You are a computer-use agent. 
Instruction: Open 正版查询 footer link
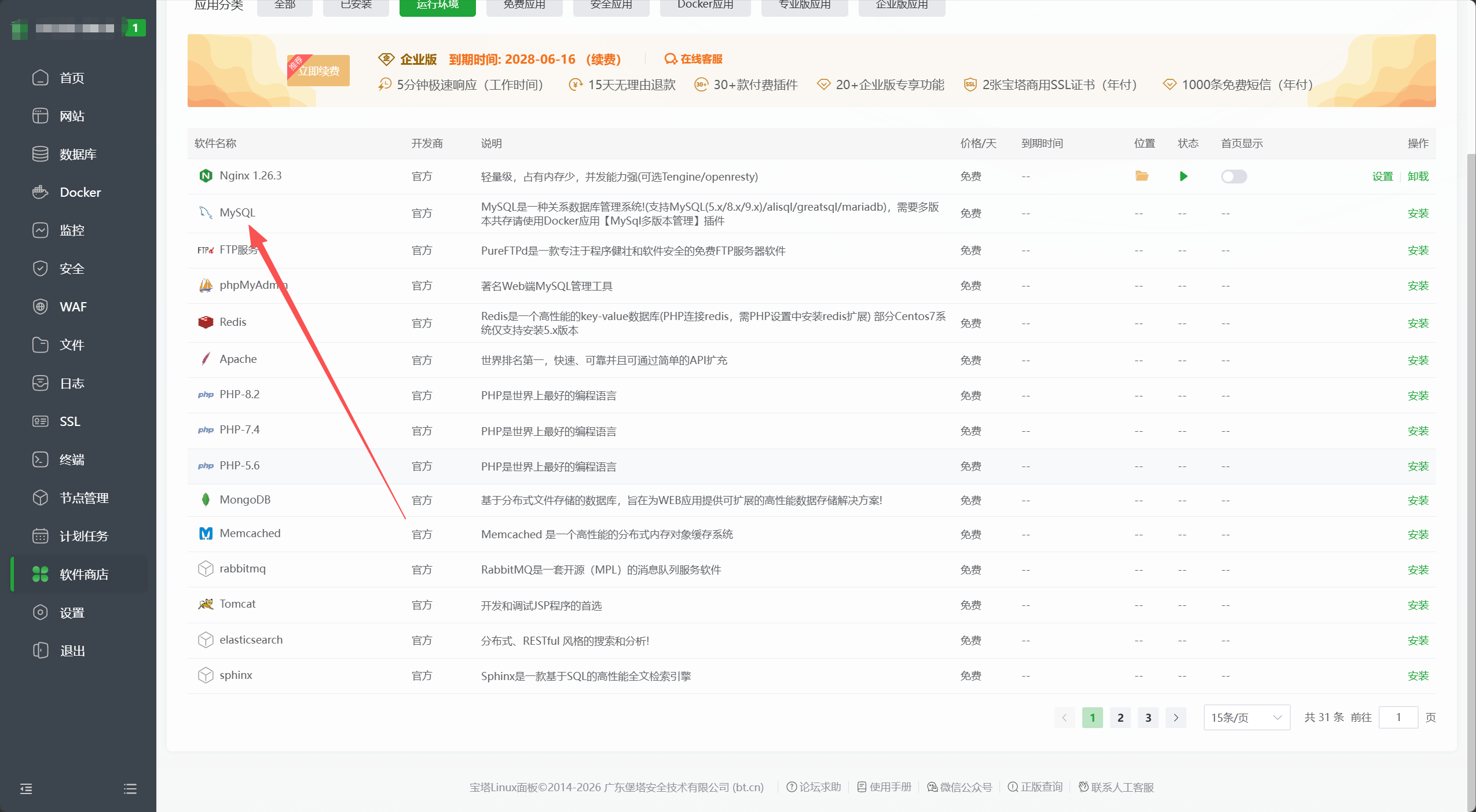click(1035, 787)
